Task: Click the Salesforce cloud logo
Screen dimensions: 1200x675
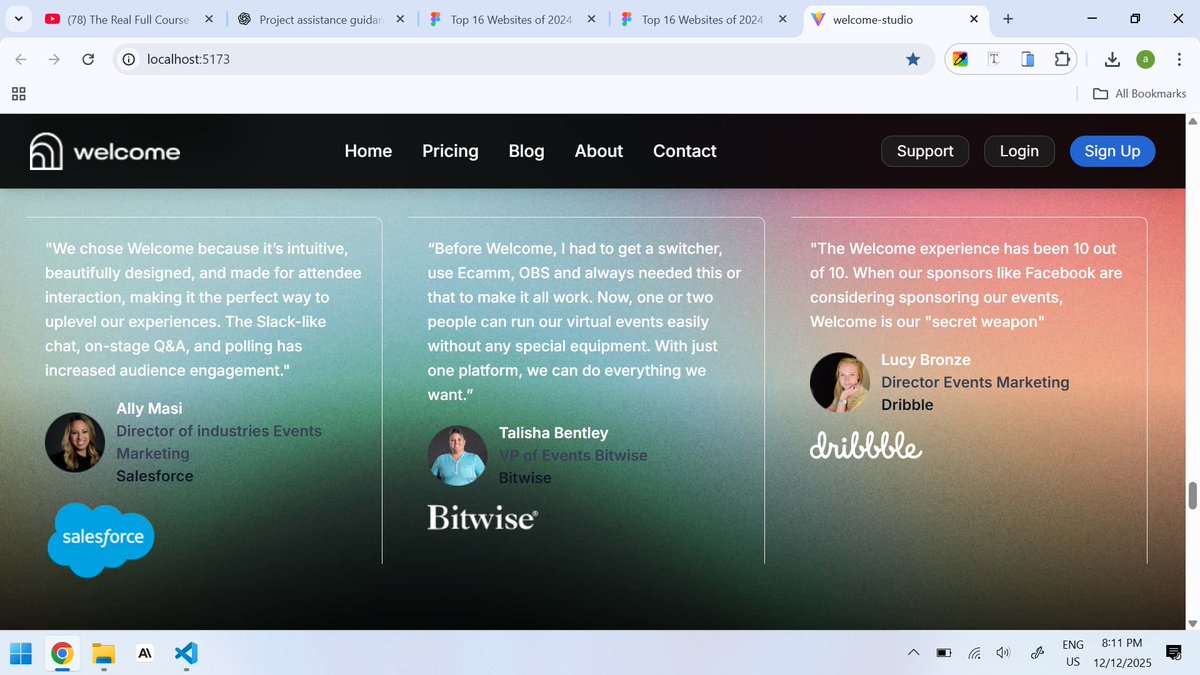Action: [x=101, y=540]
